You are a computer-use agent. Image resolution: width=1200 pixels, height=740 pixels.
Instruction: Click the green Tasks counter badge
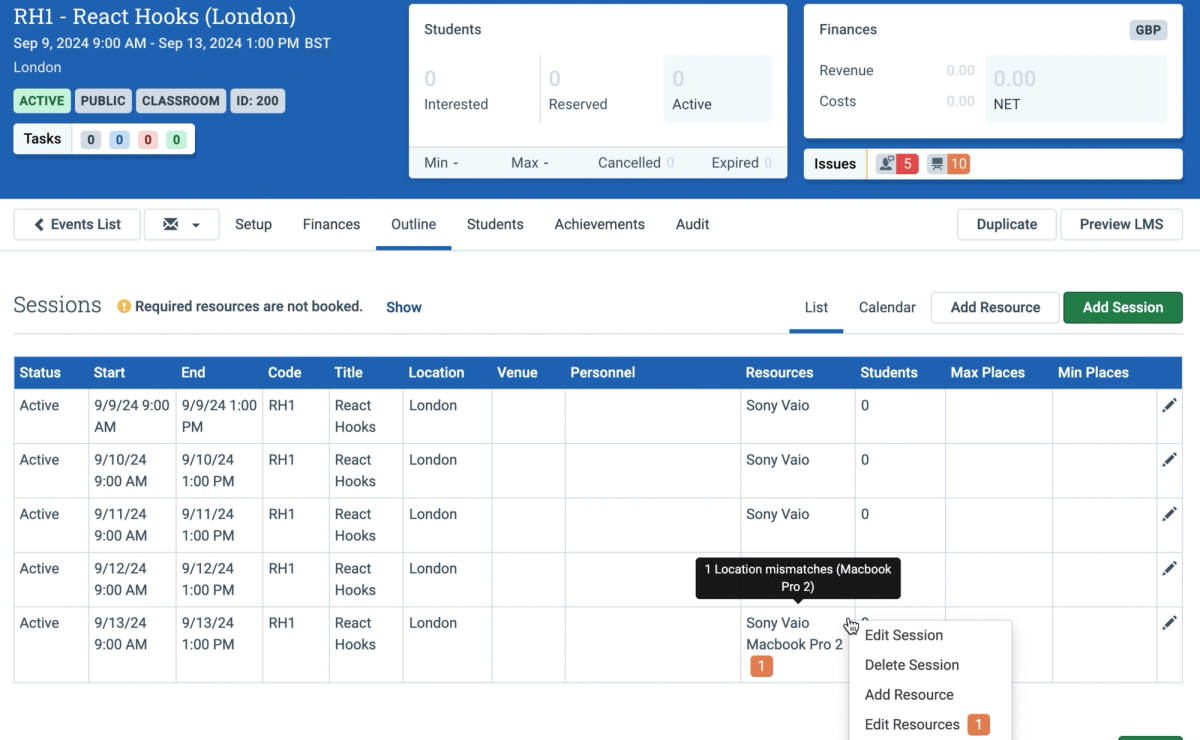pyautogui.click(x=176, y=138)
